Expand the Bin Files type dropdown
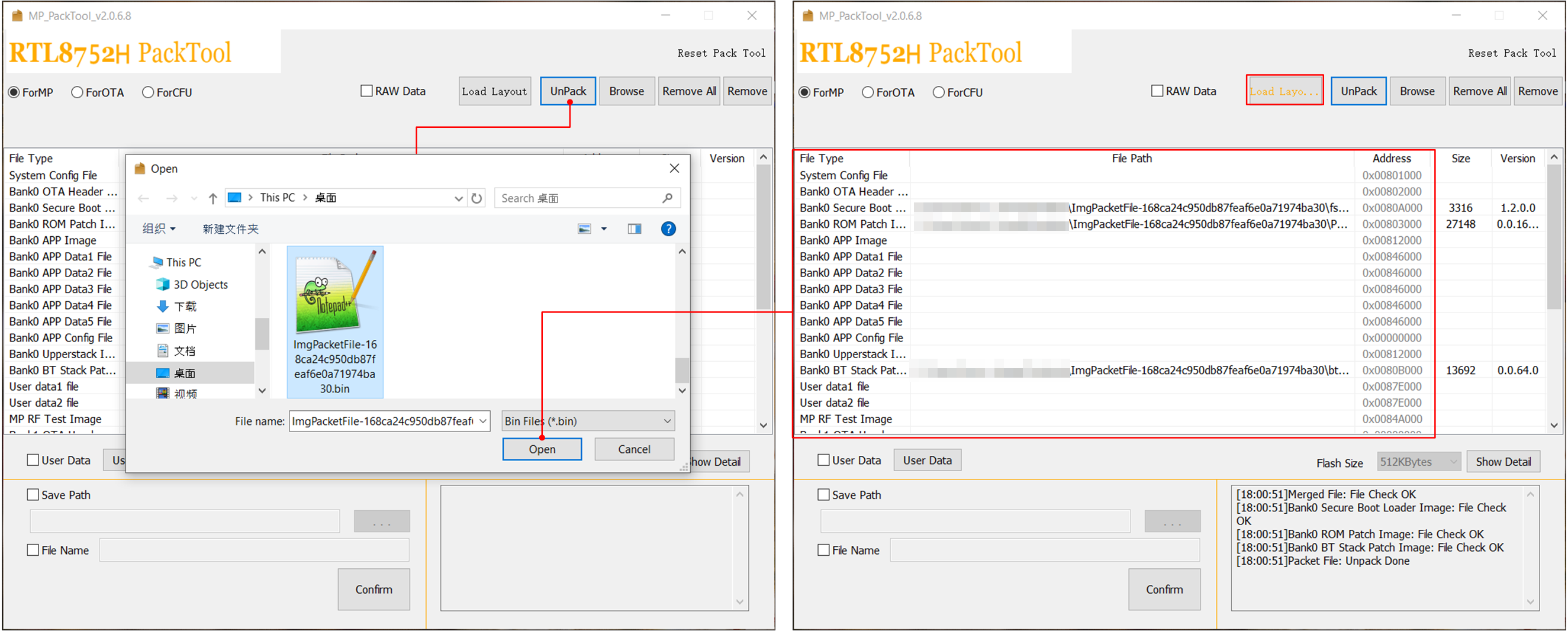This screenshot has height=631, width=1568. tap(667, 421)
